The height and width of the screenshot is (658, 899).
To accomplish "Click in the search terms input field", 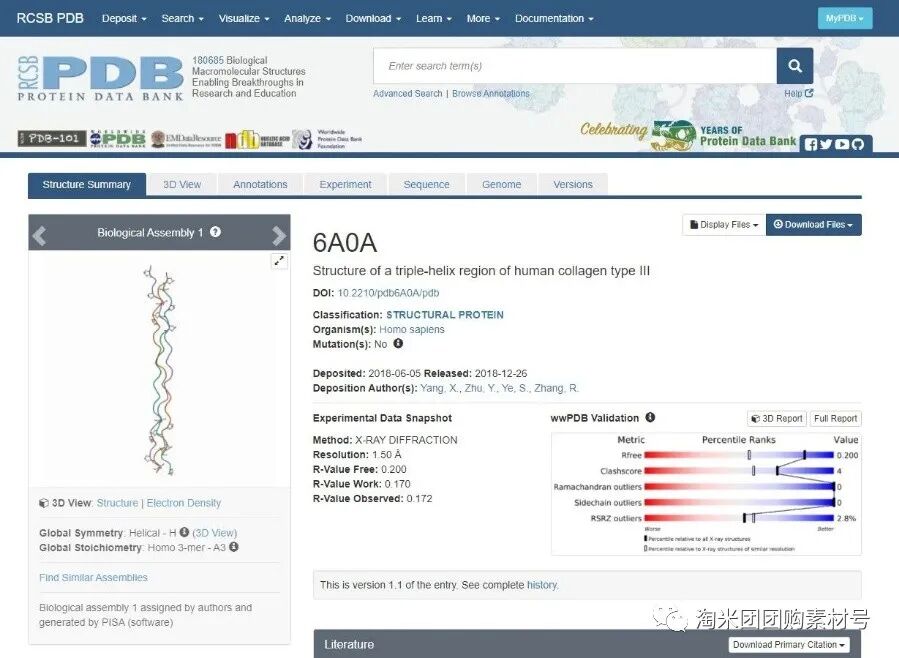I will pyautogui.click(x=575, y=66).
